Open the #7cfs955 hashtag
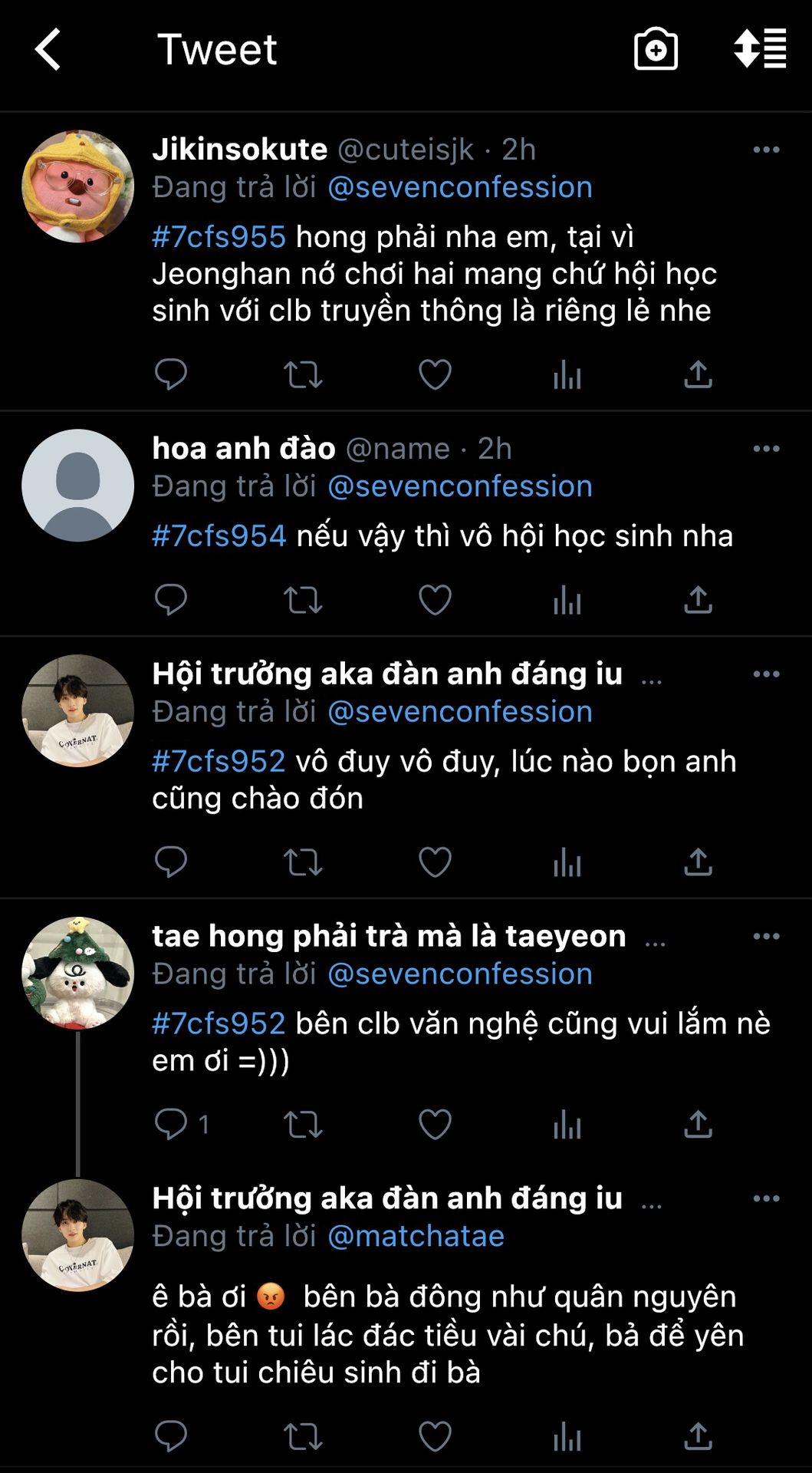Screen dimensions: 812x1473 [219, 237]
